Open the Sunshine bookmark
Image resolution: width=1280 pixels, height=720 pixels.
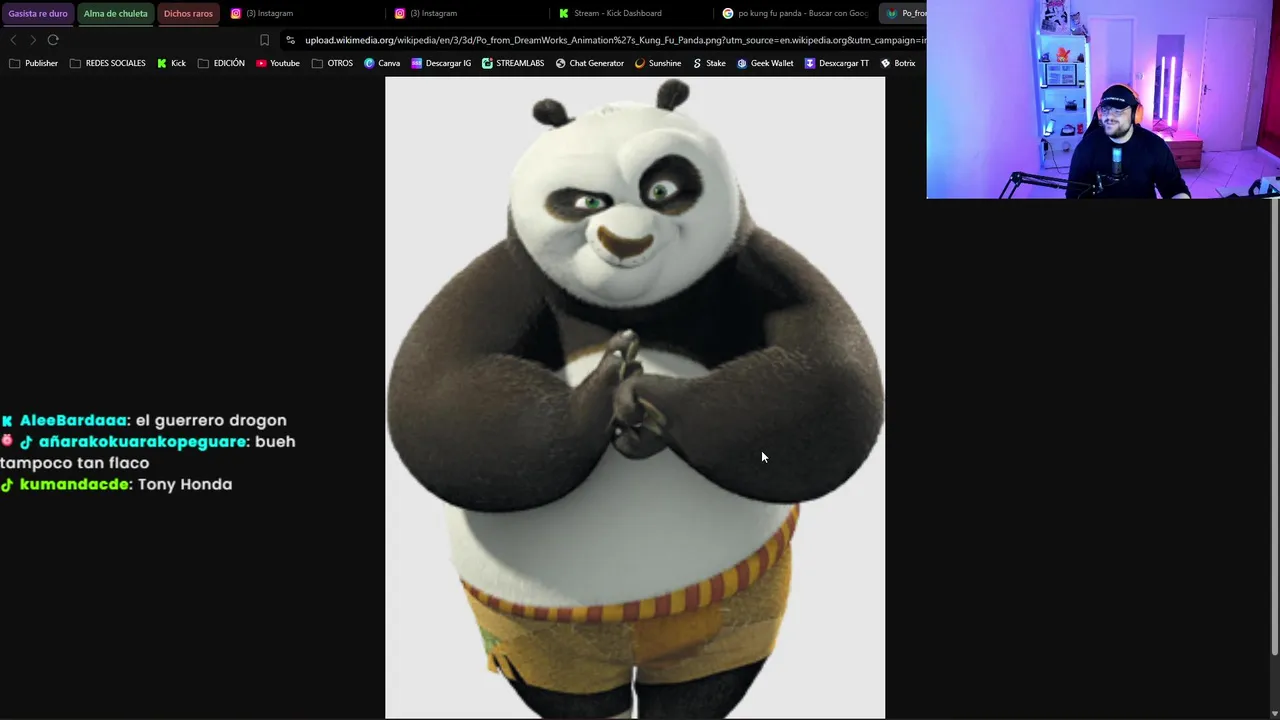tap(658, 63)
